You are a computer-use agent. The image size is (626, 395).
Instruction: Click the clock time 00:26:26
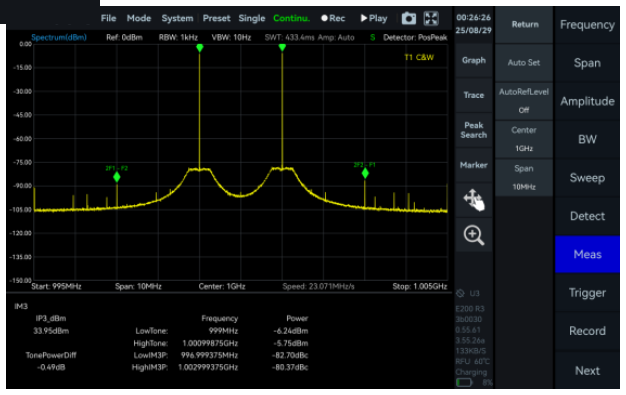click(473, 18)
